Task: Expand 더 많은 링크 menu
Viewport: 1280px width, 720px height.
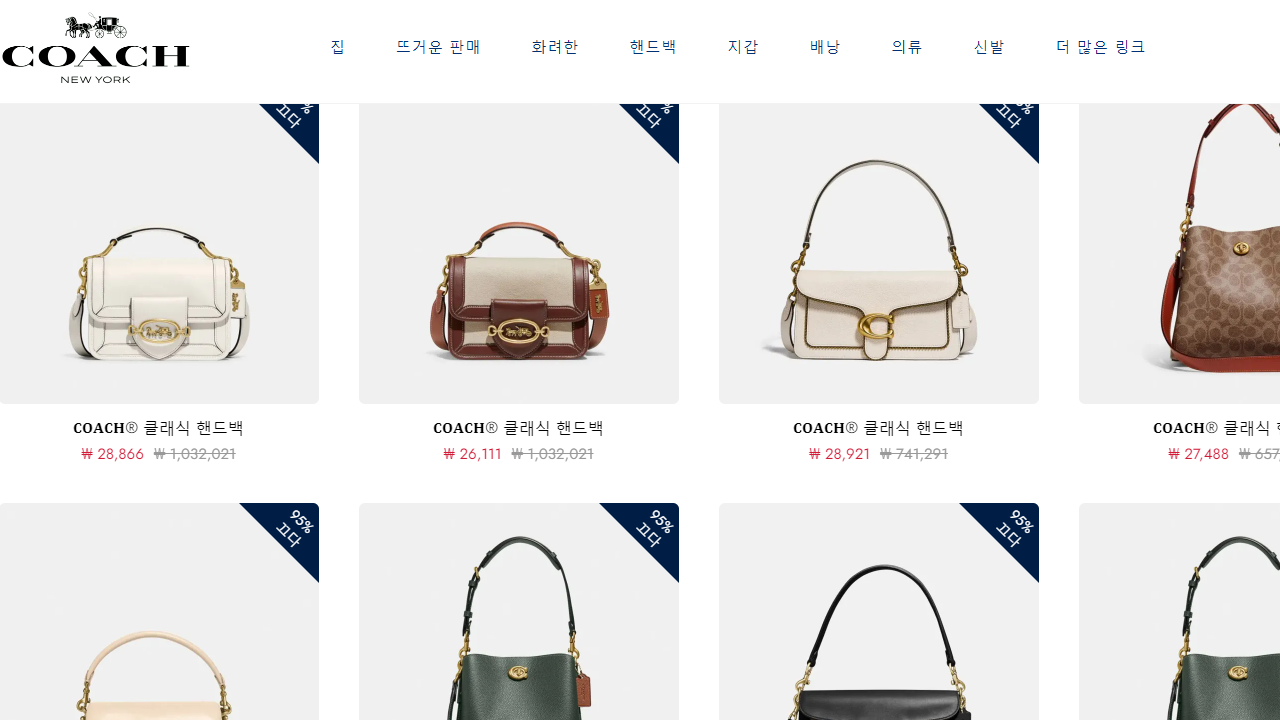Action: 1101,47
